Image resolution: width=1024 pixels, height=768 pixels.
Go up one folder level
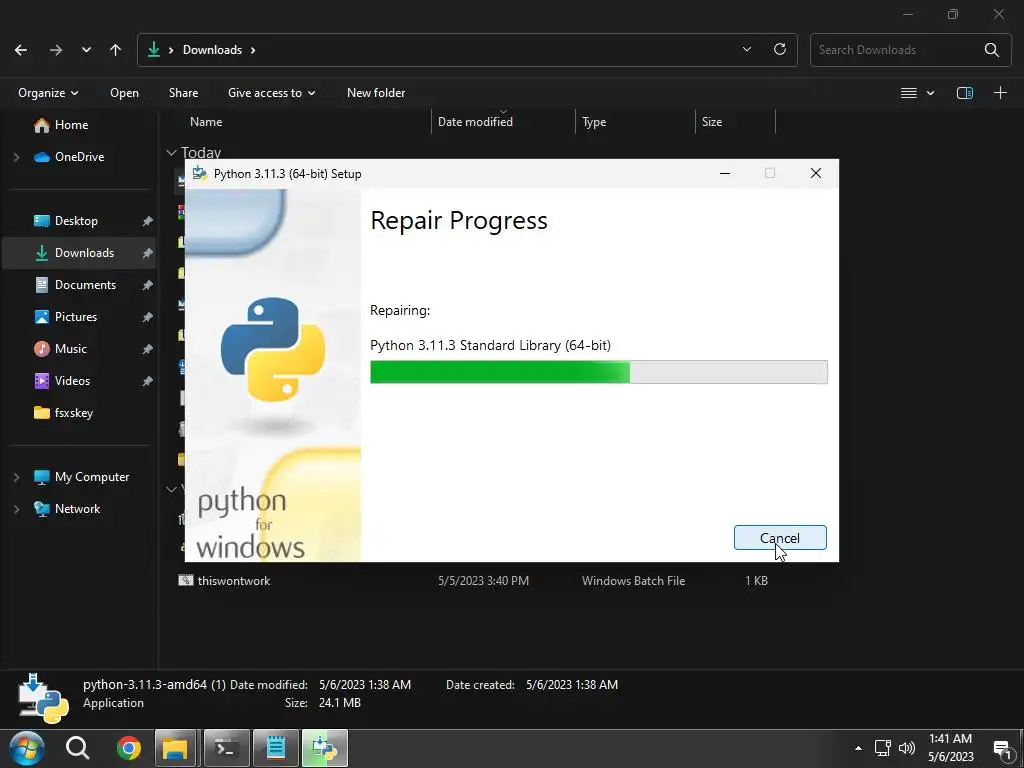click(116, 50)
